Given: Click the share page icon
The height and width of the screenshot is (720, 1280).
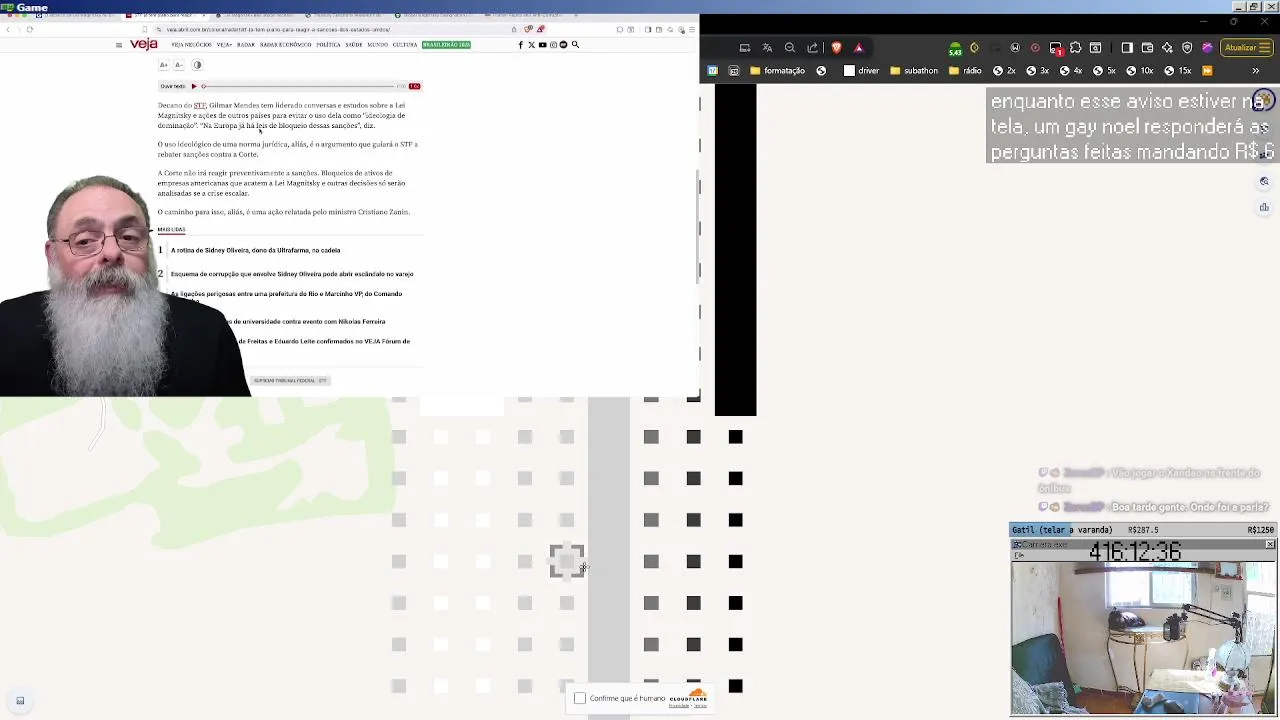Looking at the screenshot, I should pos(812,47).
